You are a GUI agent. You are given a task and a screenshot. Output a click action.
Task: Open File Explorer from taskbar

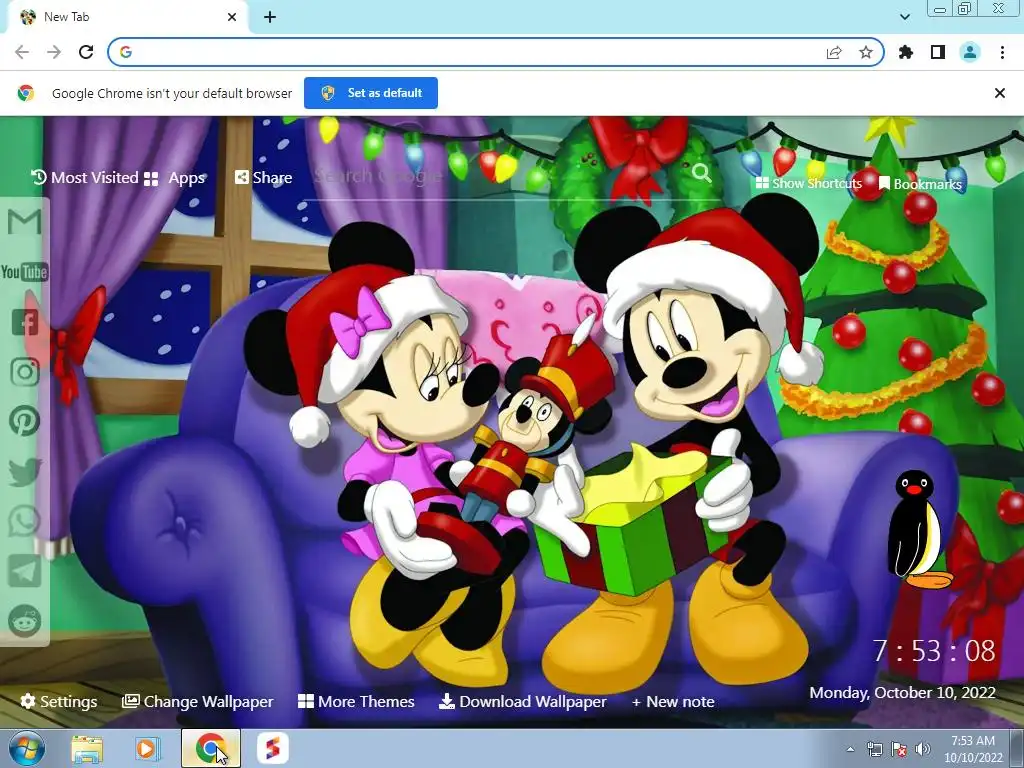tap(87, 748)
